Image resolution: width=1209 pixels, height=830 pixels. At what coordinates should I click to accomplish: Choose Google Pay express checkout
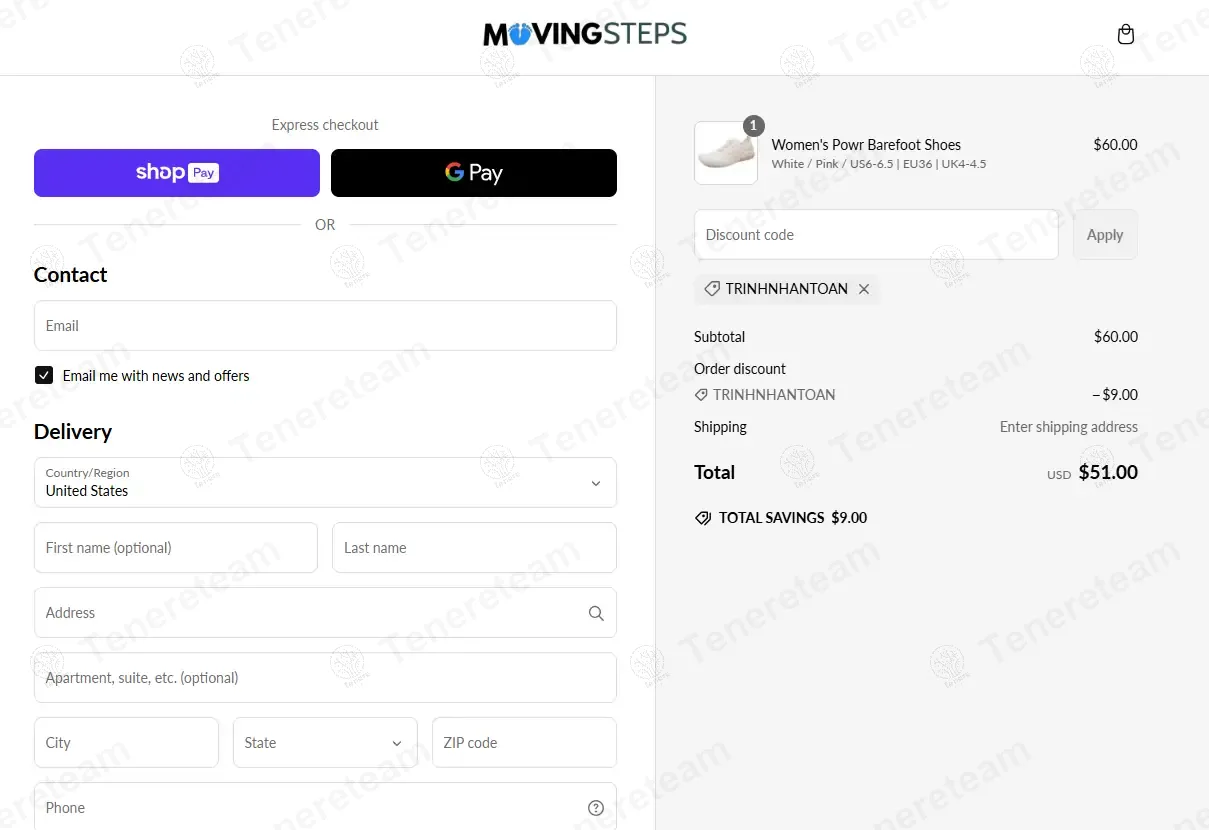474,173
